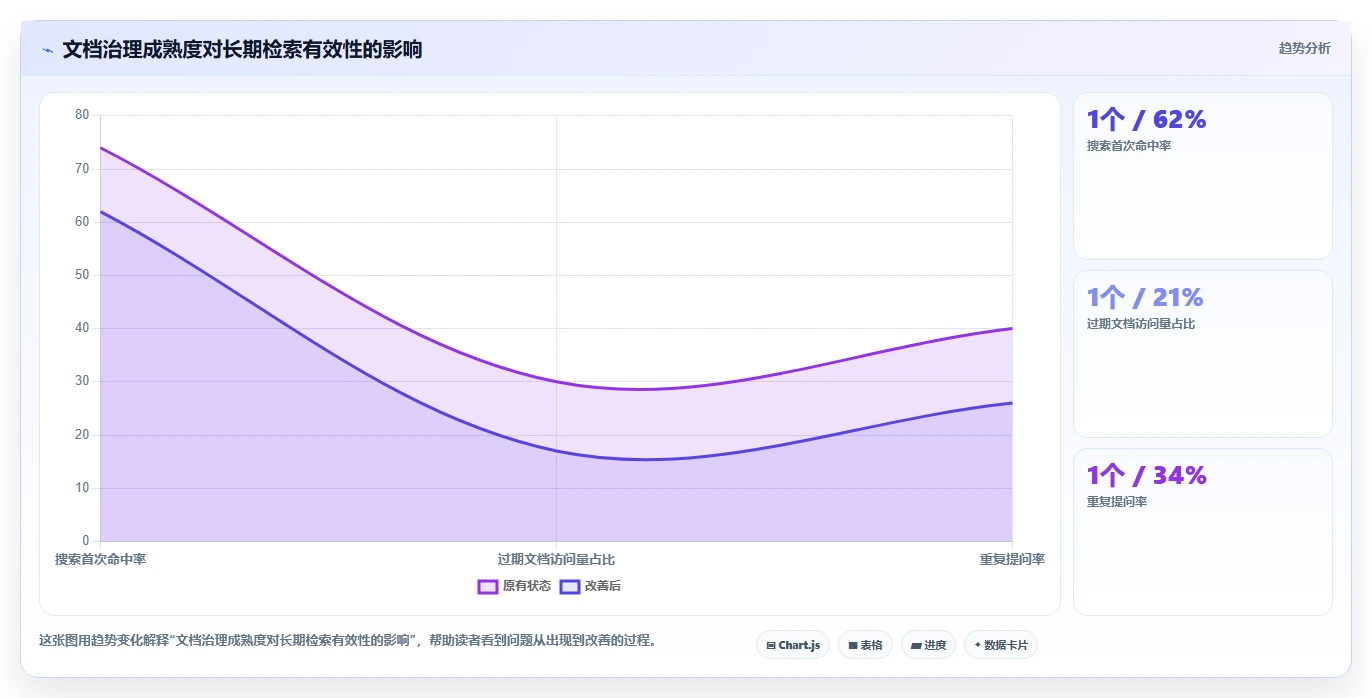Click the 进度 tag button
This screenshot has width=1372, height=698.
click(929, 645)
